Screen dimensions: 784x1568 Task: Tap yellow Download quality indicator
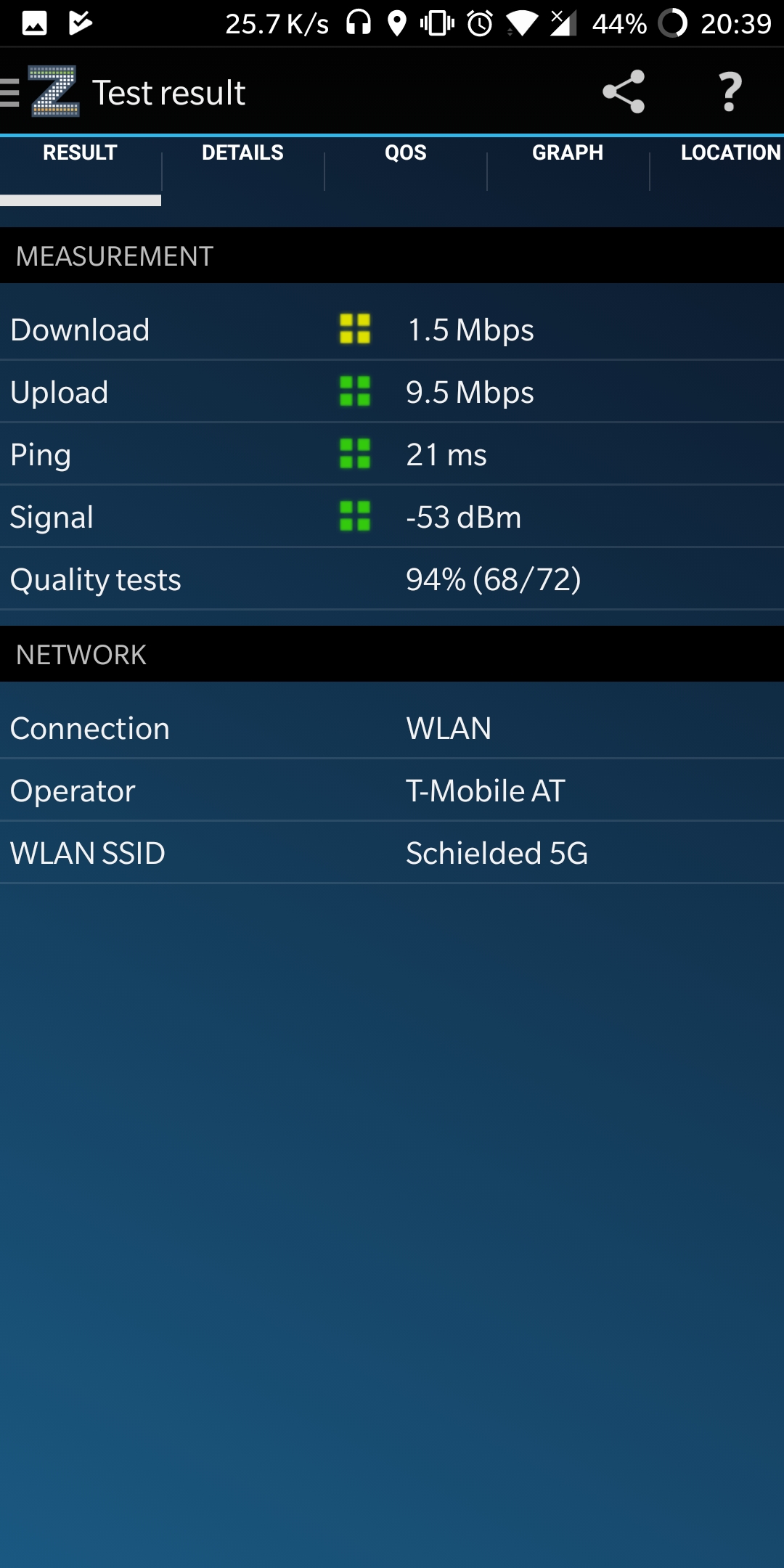pyautogui.click(x=355, y=329)
